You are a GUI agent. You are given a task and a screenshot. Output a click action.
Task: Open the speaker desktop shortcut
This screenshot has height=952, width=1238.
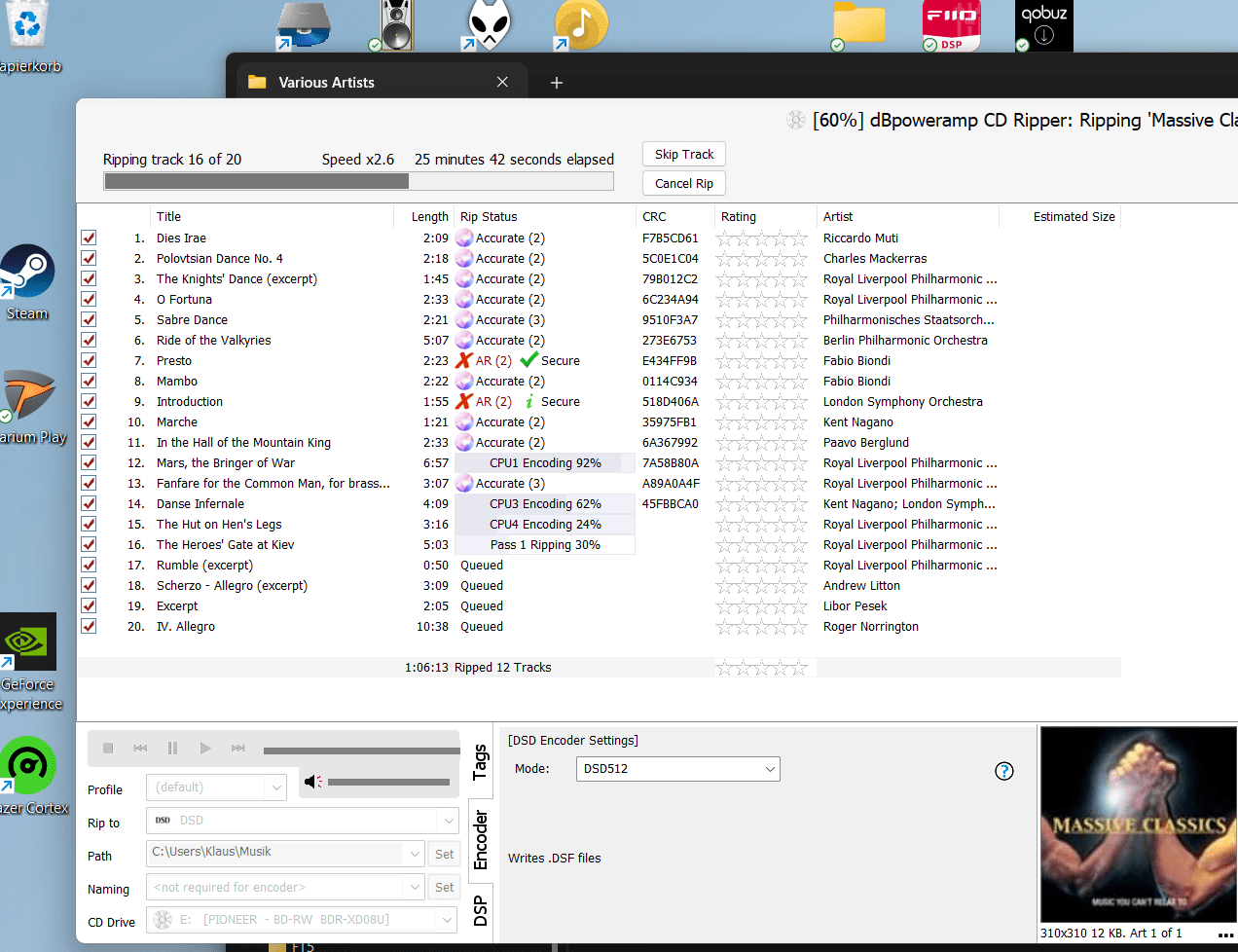coord(396,25)
